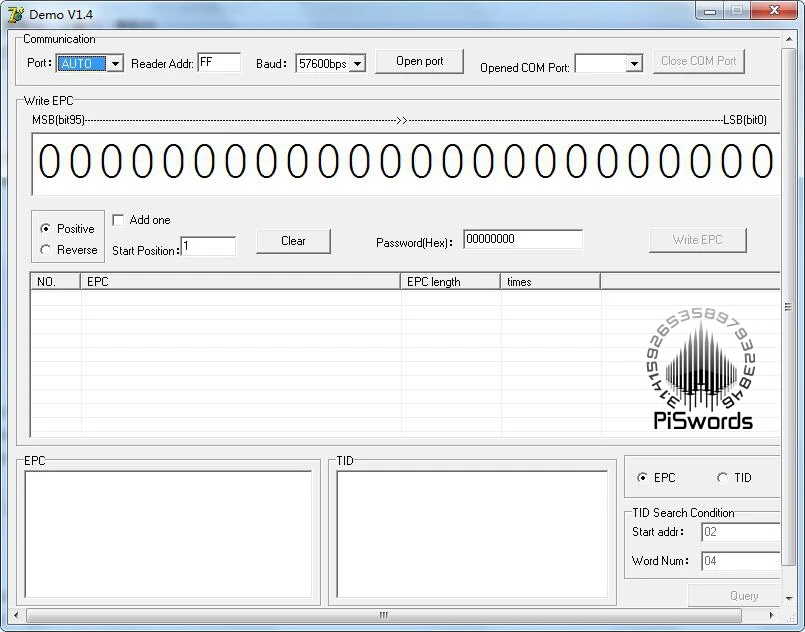Choose the TID radio option
The height and width of the screenshot is (632, 805).
point(722,477)
